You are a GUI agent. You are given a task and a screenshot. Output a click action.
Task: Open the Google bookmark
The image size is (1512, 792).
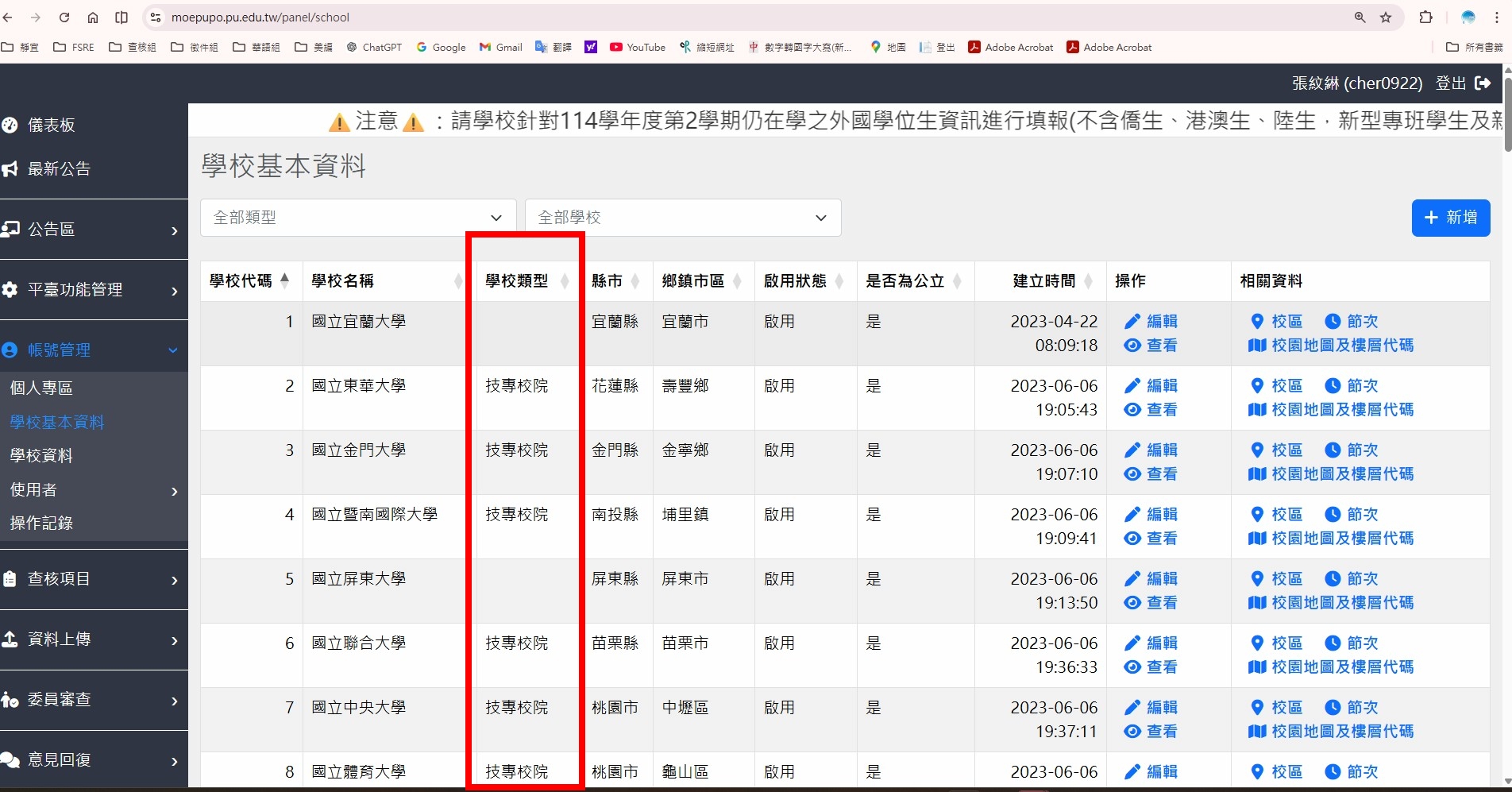pos(441,47)
